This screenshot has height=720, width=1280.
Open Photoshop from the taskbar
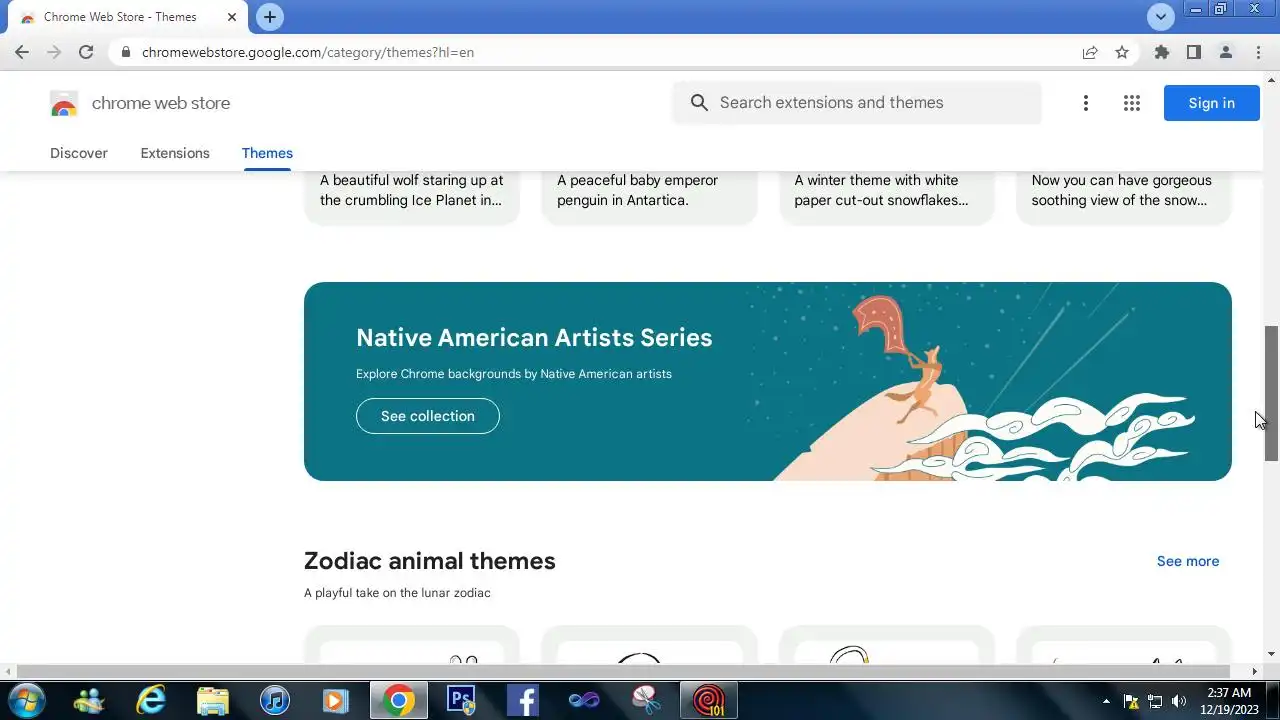(460, 700)
